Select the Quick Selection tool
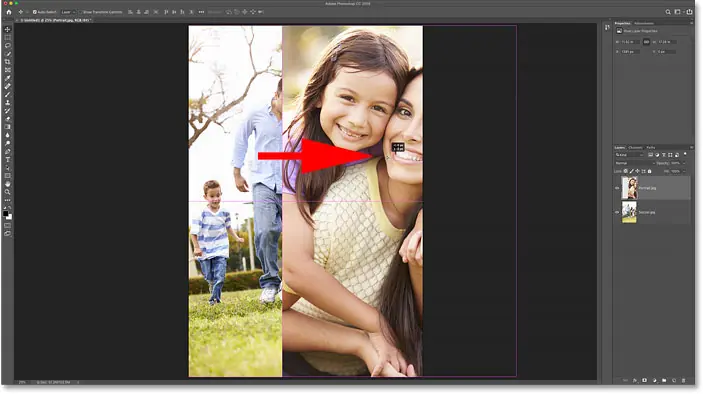Screen dimensions: 703x394 (x=8, y=54)
